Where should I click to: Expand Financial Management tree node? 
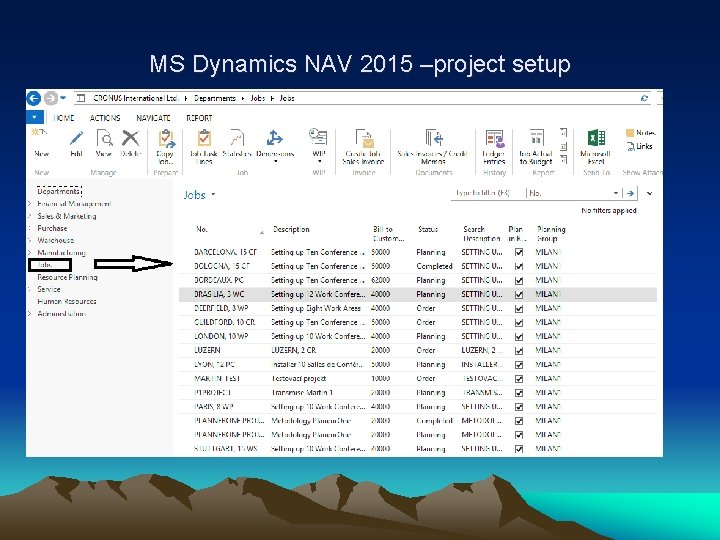point(30,203)
